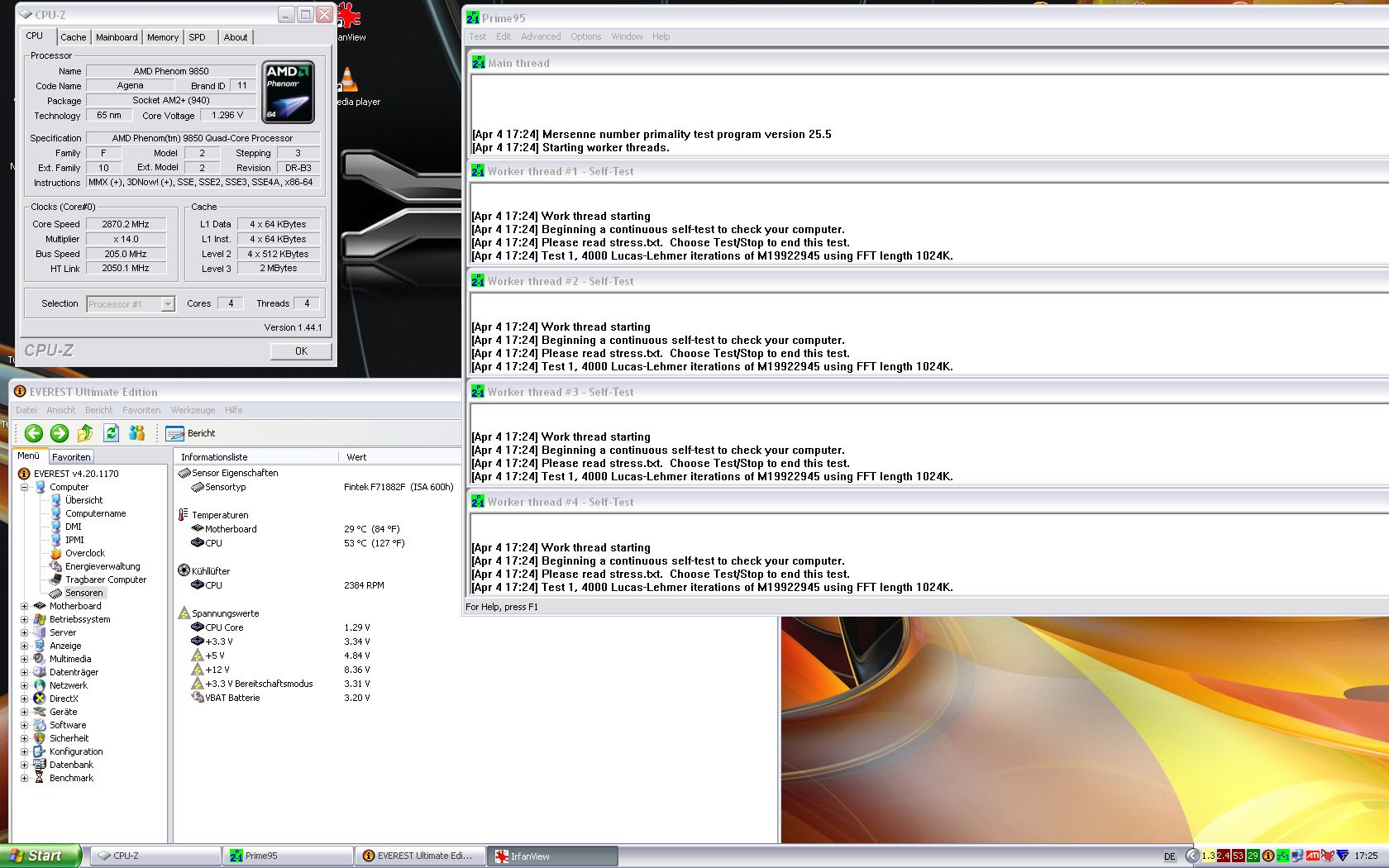Image resolution: width=1389 pixels, height=868 pixels.
Task: Switch to the About tab in CPU-Z
Action: pyautogui.click(x=236, y=37)
